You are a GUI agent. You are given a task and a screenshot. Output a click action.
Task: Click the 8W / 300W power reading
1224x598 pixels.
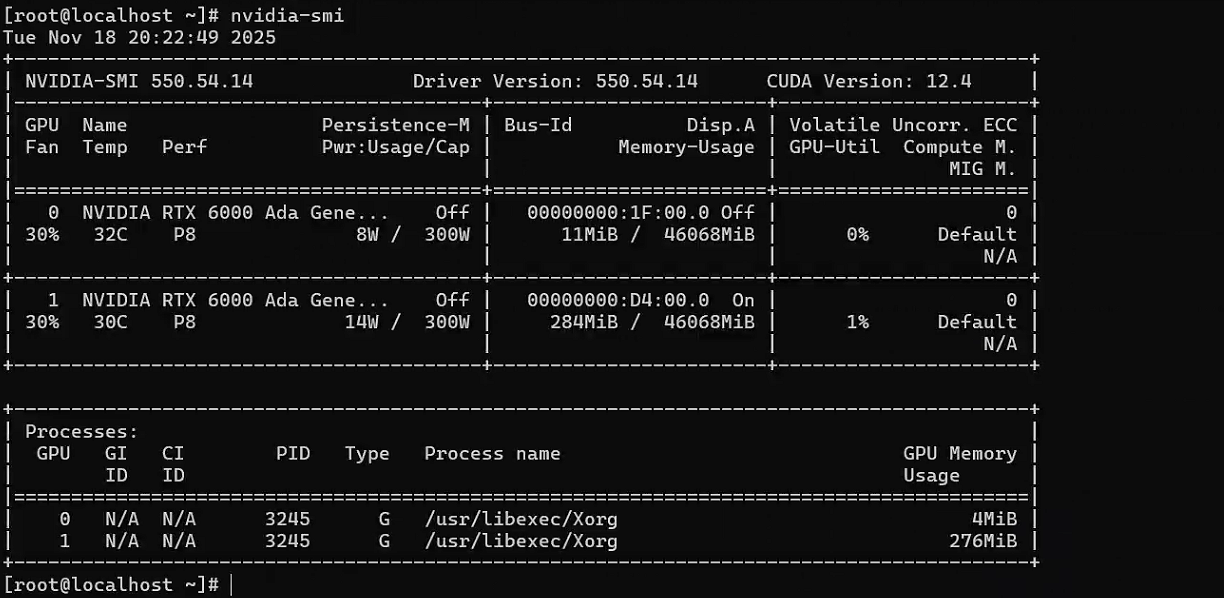[412, 234]
